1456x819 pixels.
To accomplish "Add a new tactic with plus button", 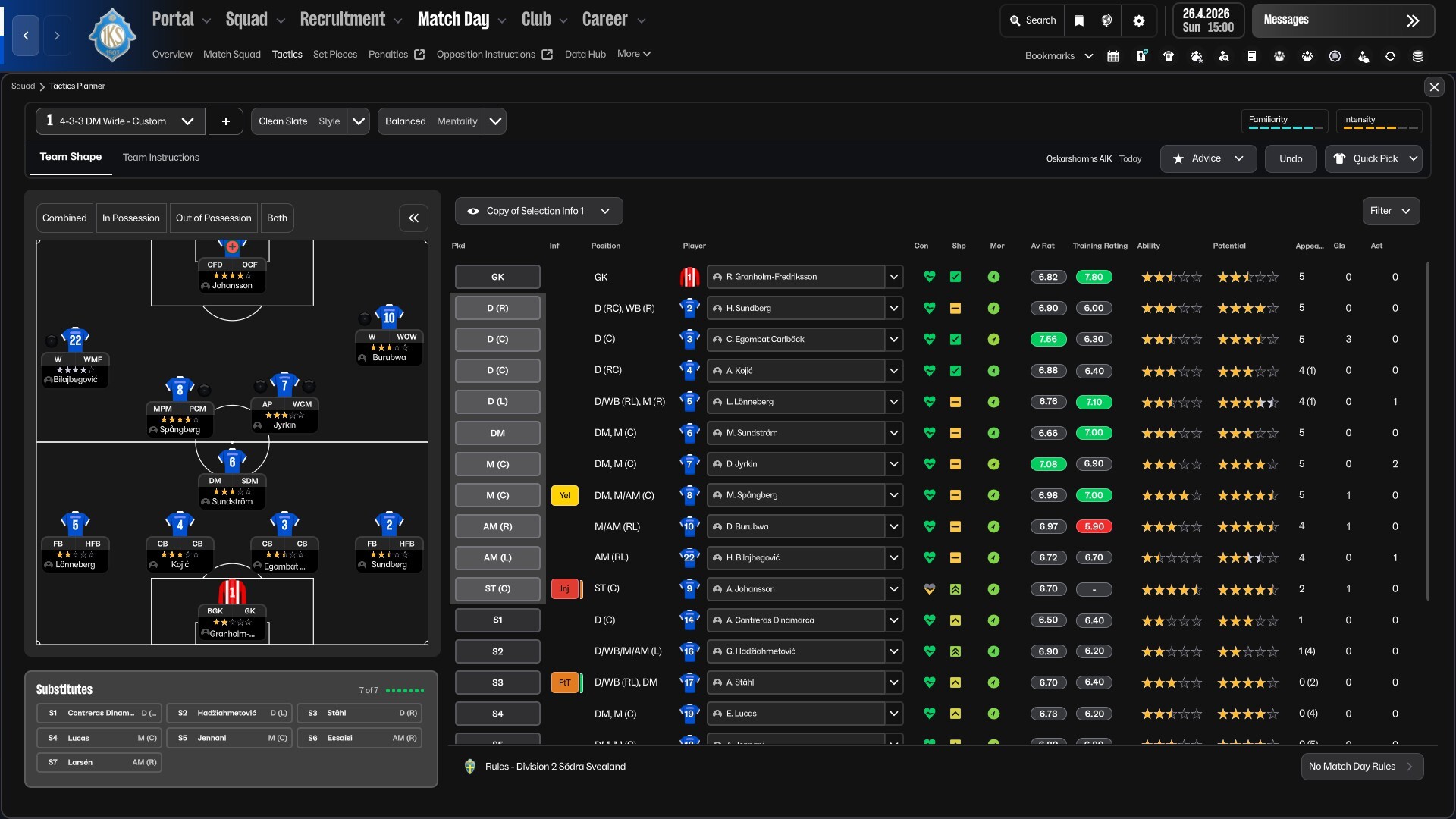I will pos(225,121).
